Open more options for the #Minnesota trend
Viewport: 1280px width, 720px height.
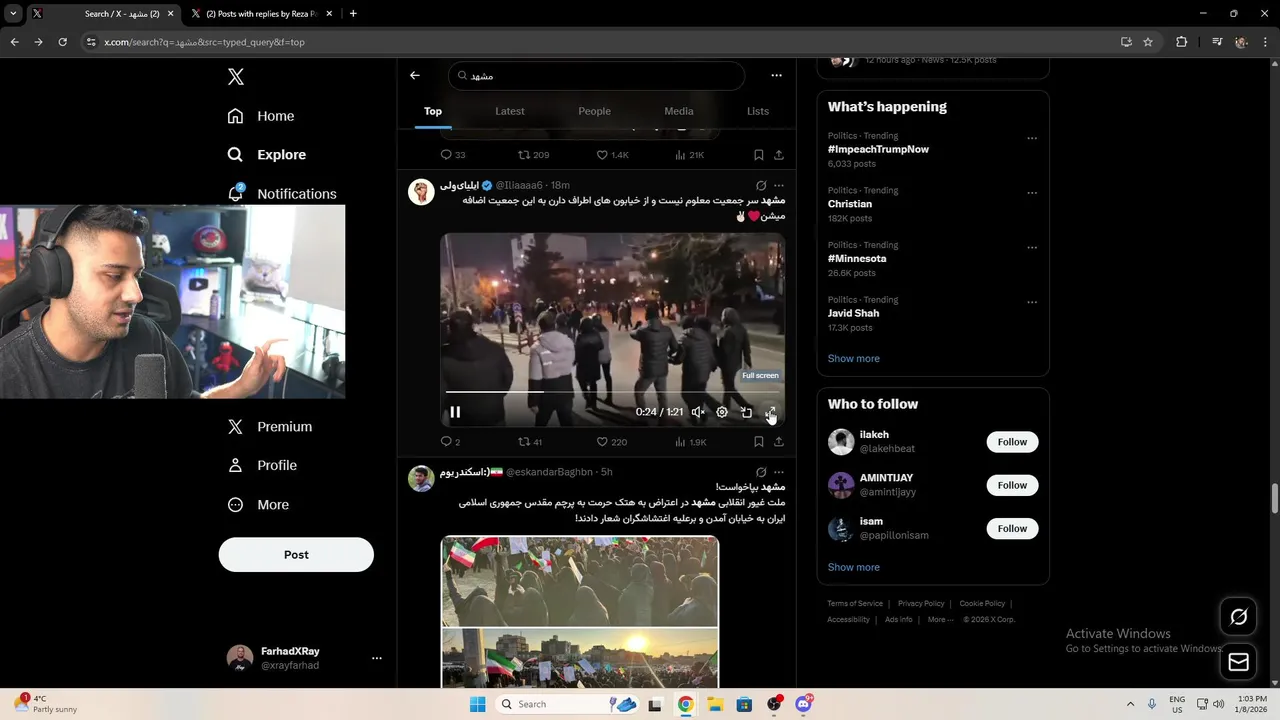[x=1032, y=248]
